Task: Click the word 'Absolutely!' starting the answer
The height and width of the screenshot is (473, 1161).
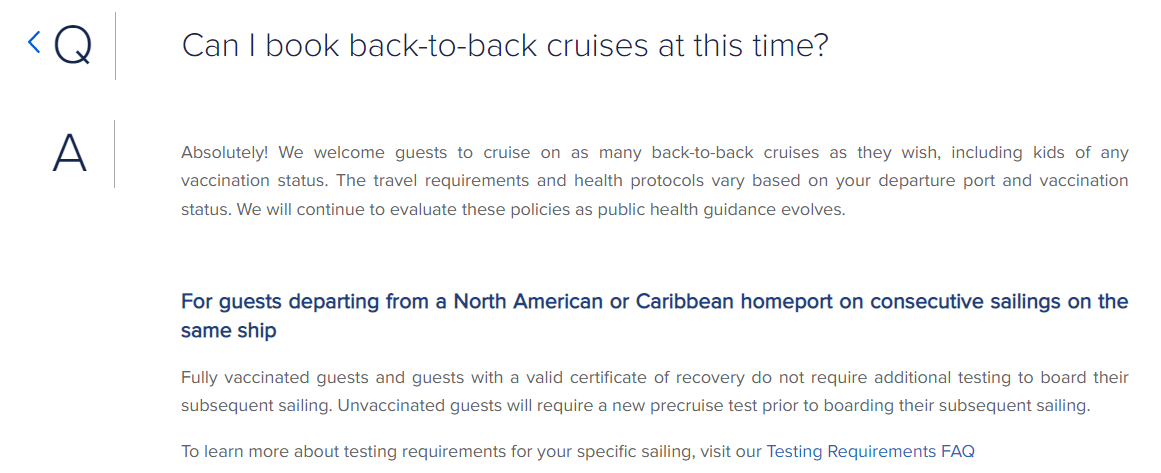Action: (225, 152)
